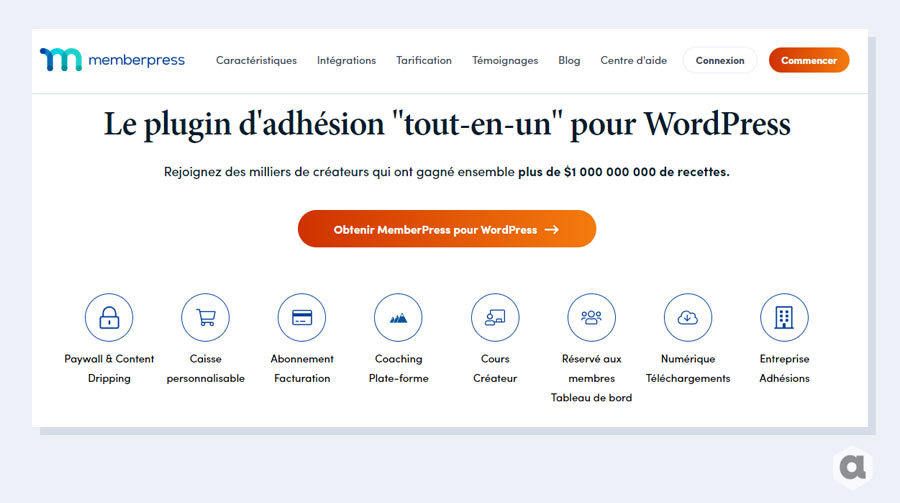
Task: Select the Caisse personnalisable cart icon
Action: (205, 318)
